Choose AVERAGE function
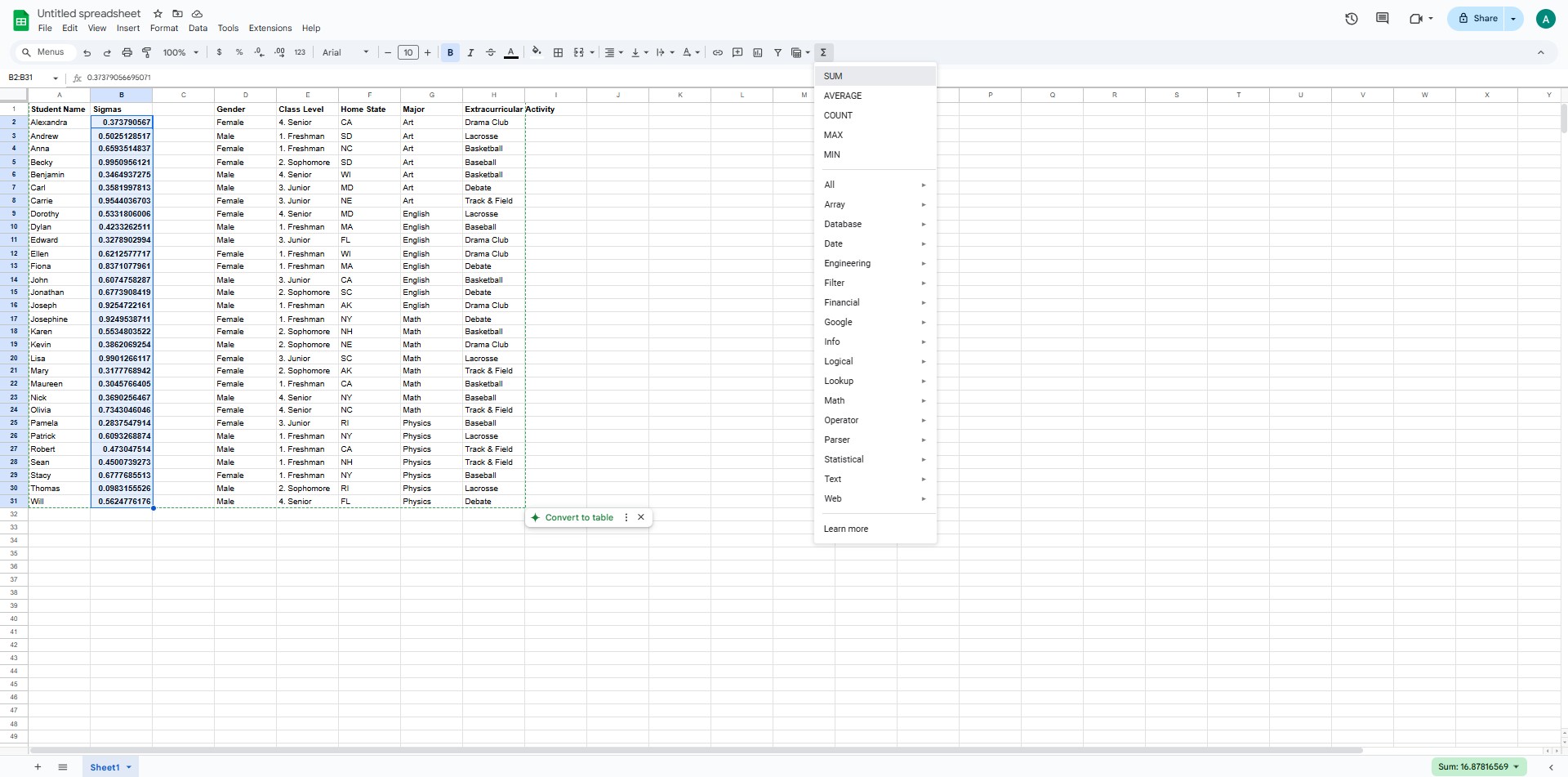 (875, 96)
